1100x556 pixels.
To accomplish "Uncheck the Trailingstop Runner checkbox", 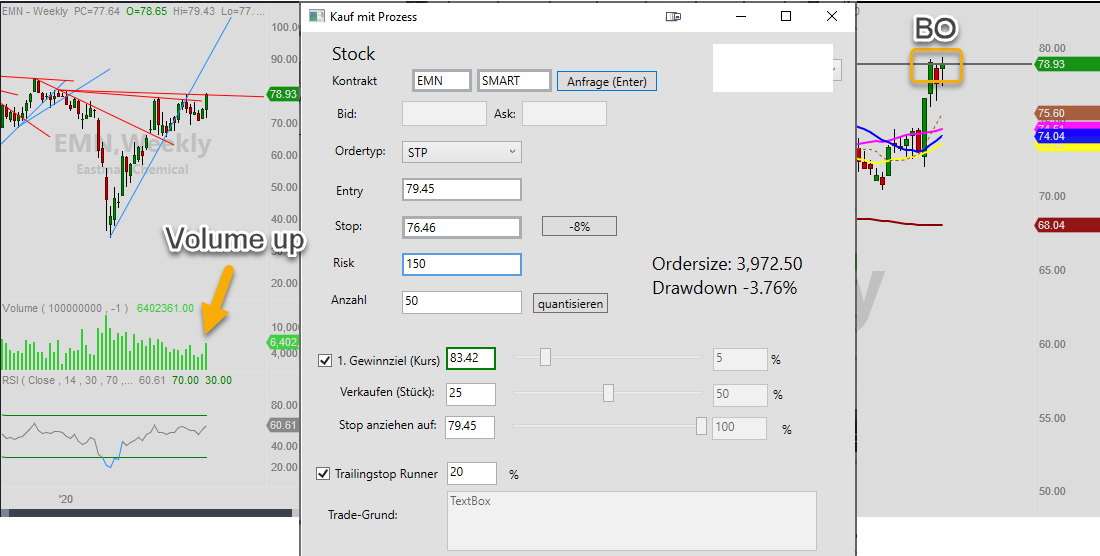I will (x=323, y=474).
